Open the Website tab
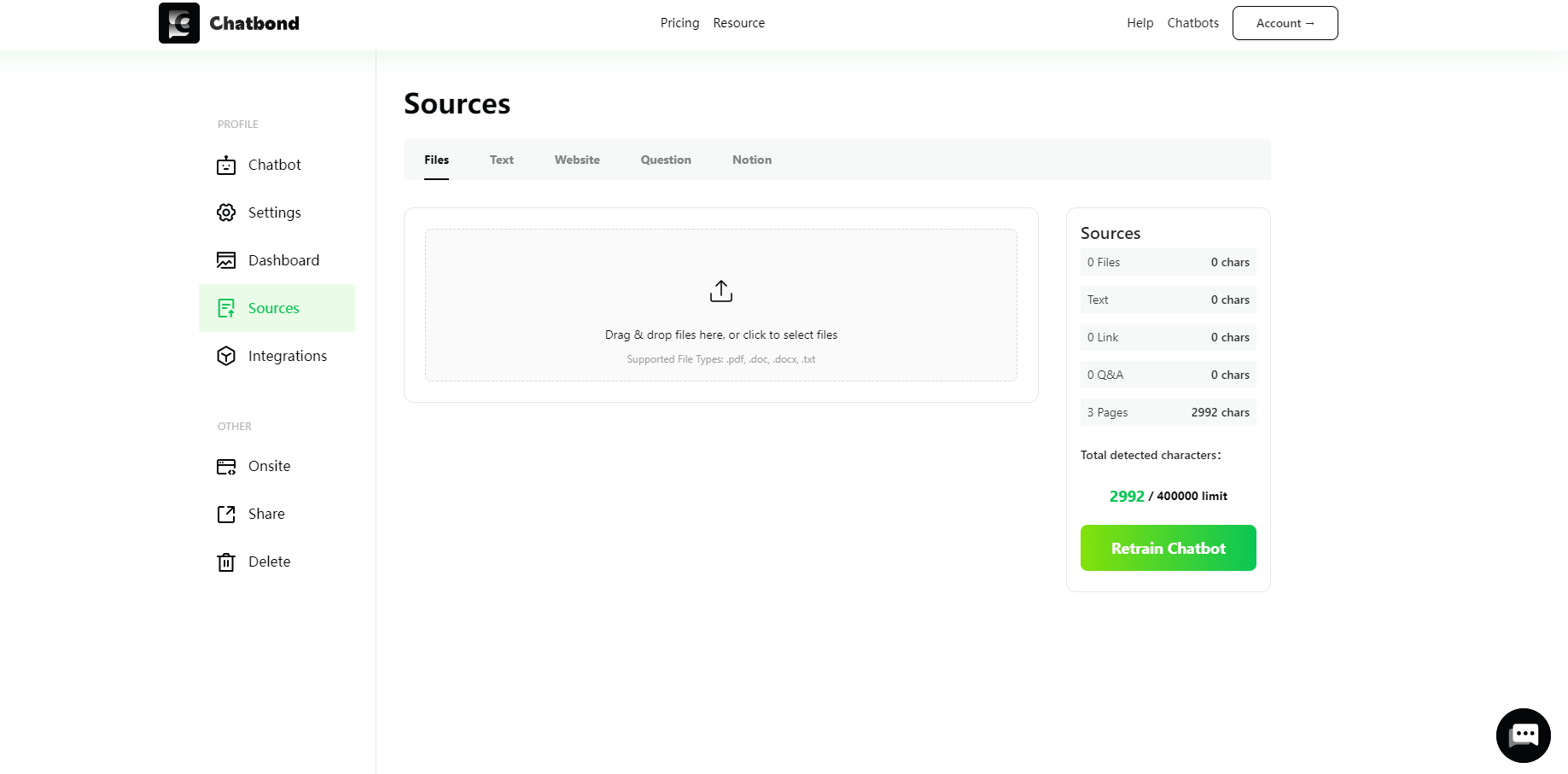 (x=577, y=160)
